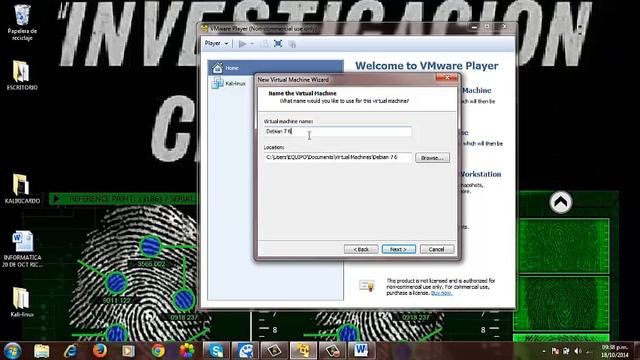Select the Kali-linux desktop folder
The height and width of the screenshot is (360, 640).
click(22, 302)
